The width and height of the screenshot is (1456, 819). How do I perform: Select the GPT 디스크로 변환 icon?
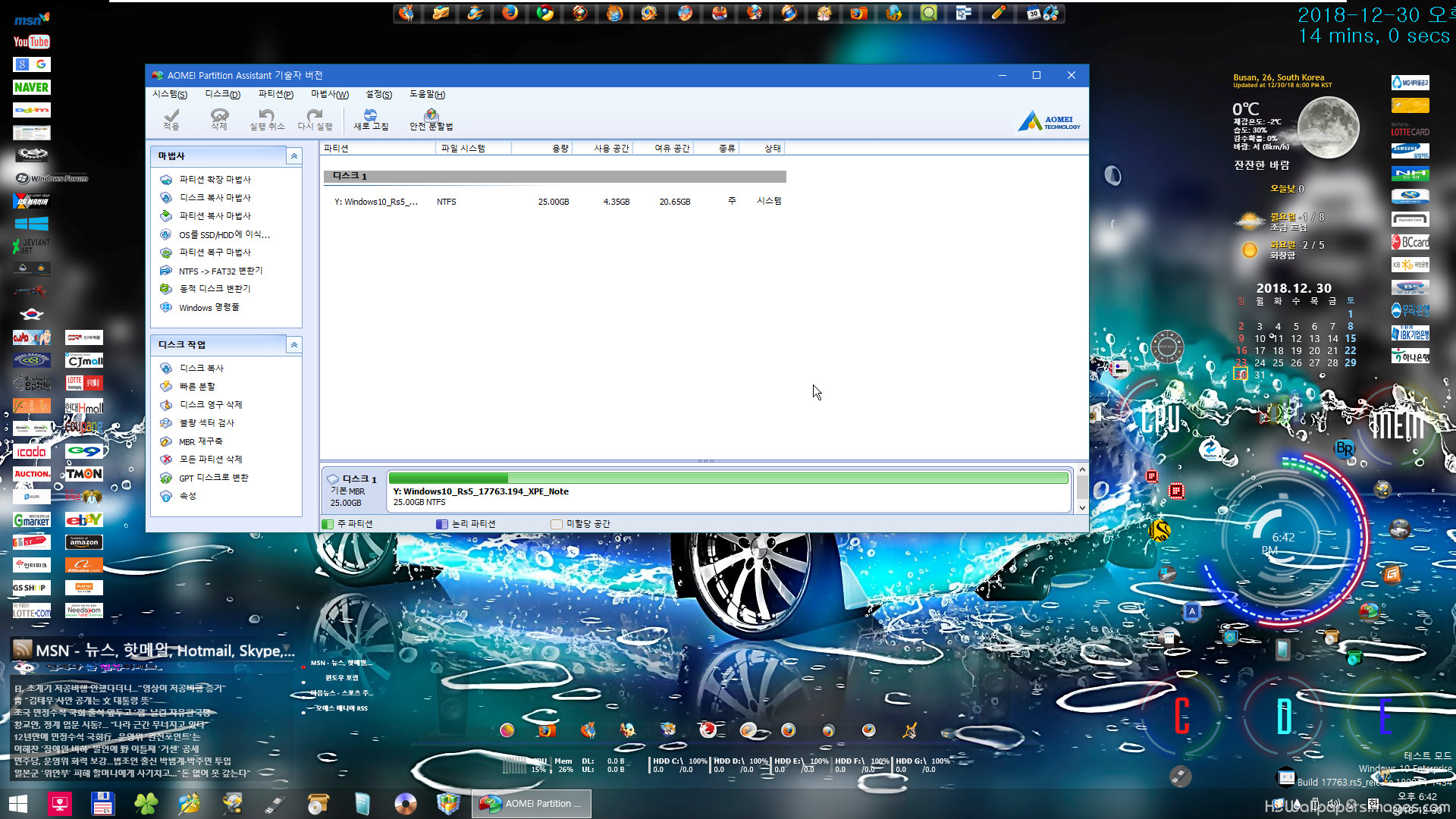pos(167,477)
